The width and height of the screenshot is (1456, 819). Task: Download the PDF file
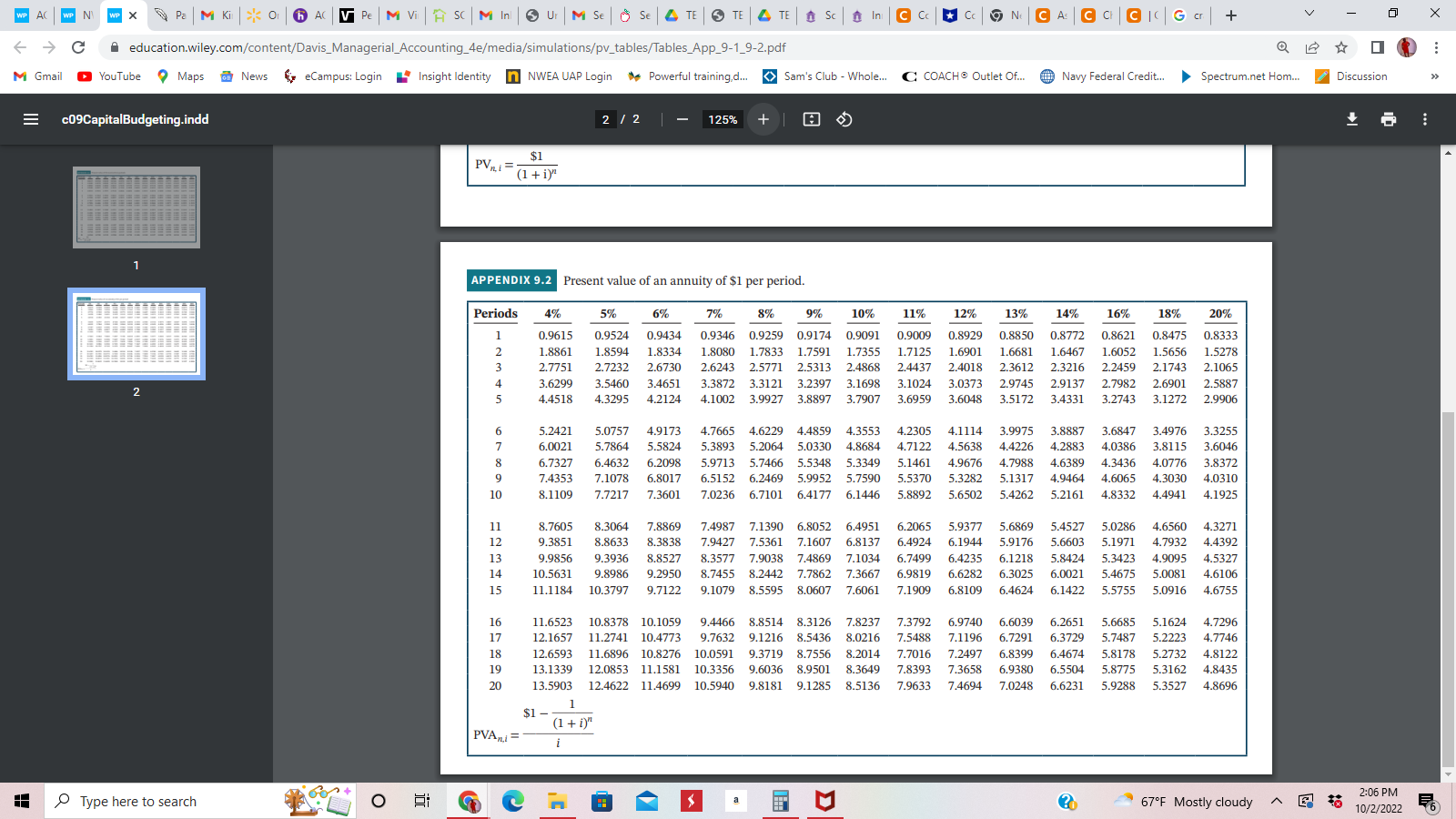click(1352, 119)
